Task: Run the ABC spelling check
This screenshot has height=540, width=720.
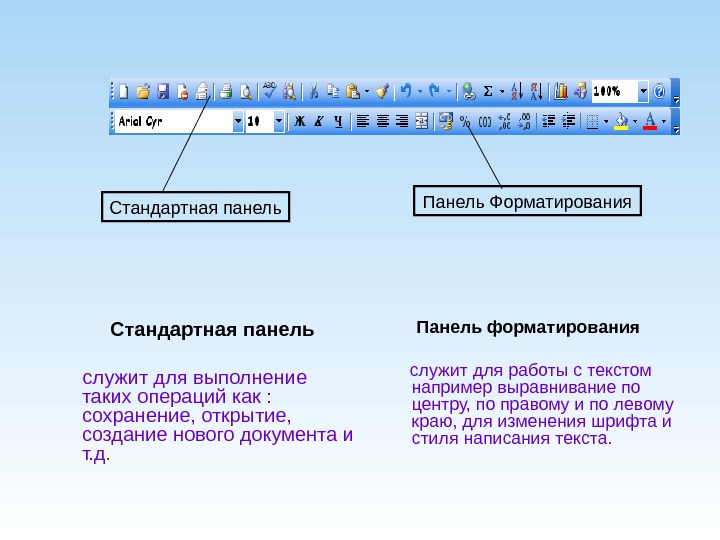Action: (270, 90)
